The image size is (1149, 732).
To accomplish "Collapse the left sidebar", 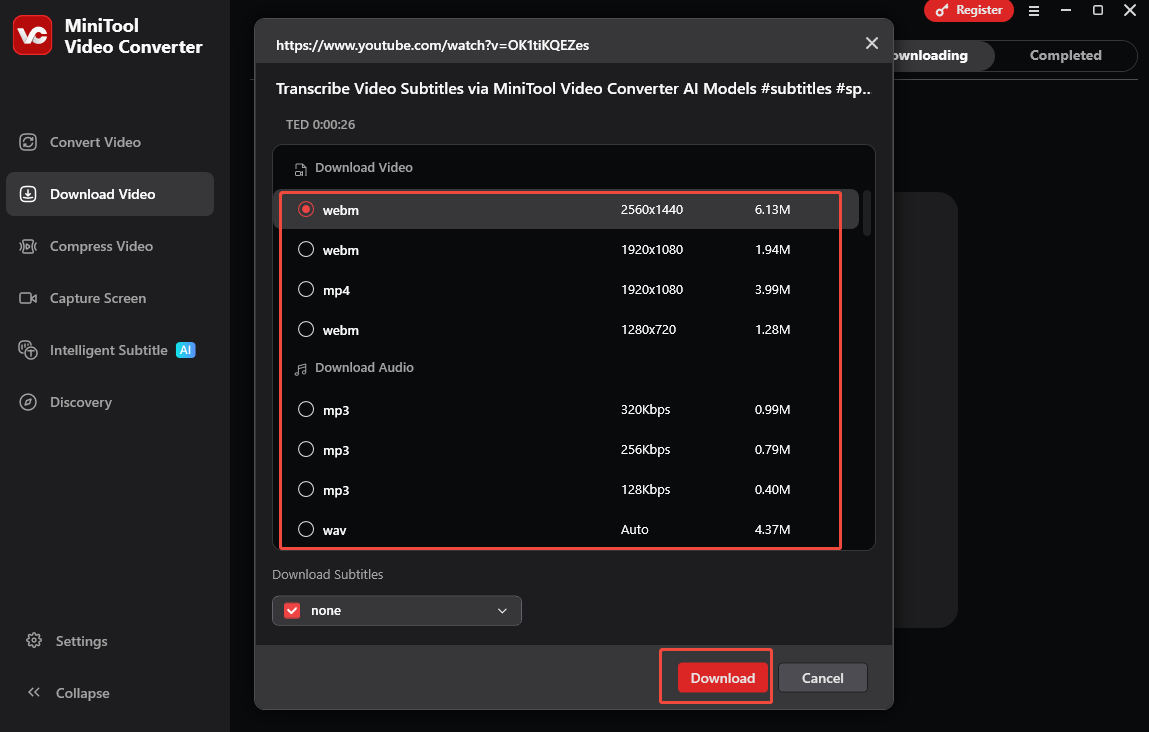I will click(x=80, y=693).
